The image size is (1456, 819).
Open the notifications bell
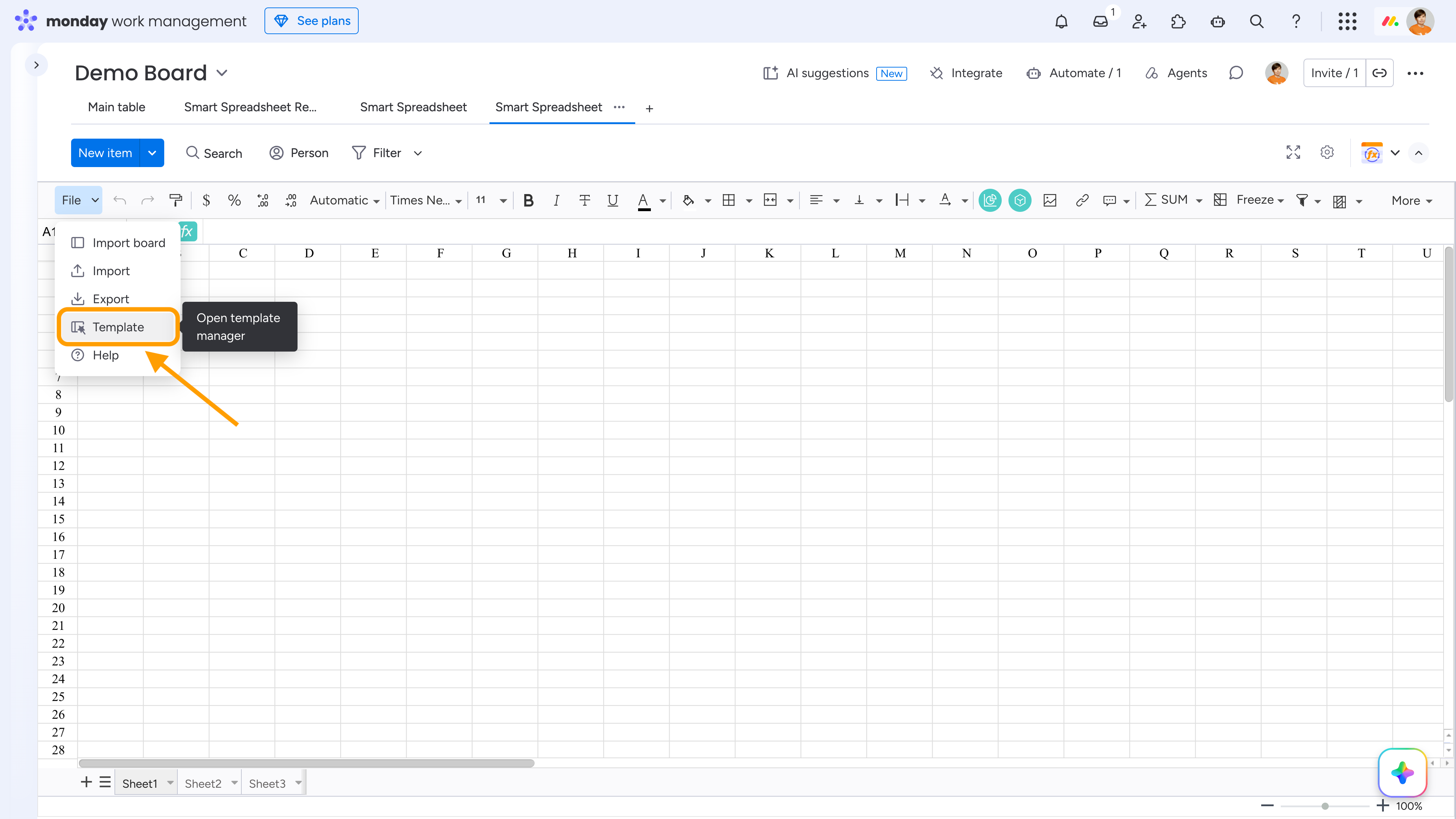click(1061, 21)
